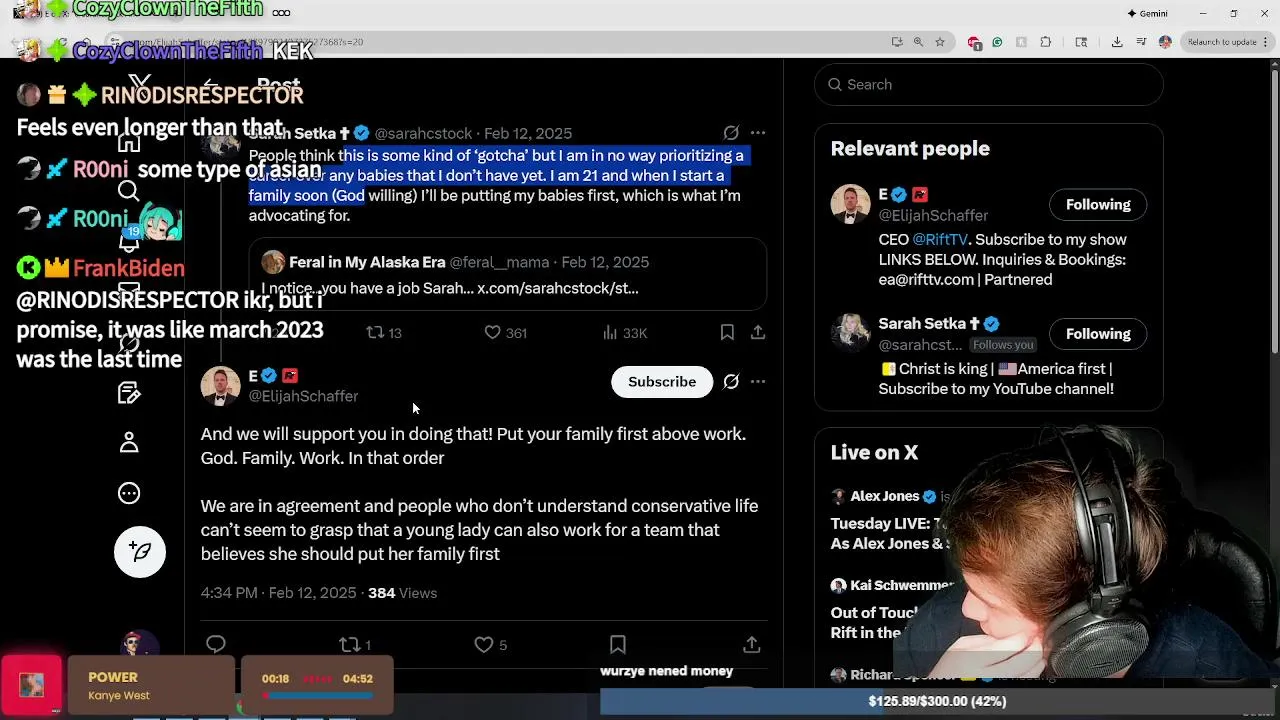Click the 384 Views text
This screenshot has width=1280, height=720.
(x=402, y=593)
